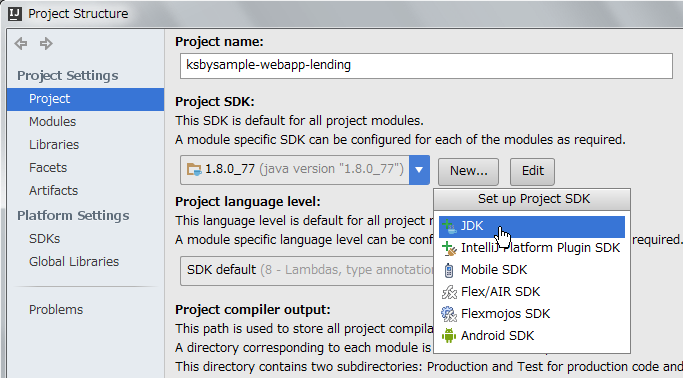
Task: Click the Project Settings section heading
Action: pos(68,76)
